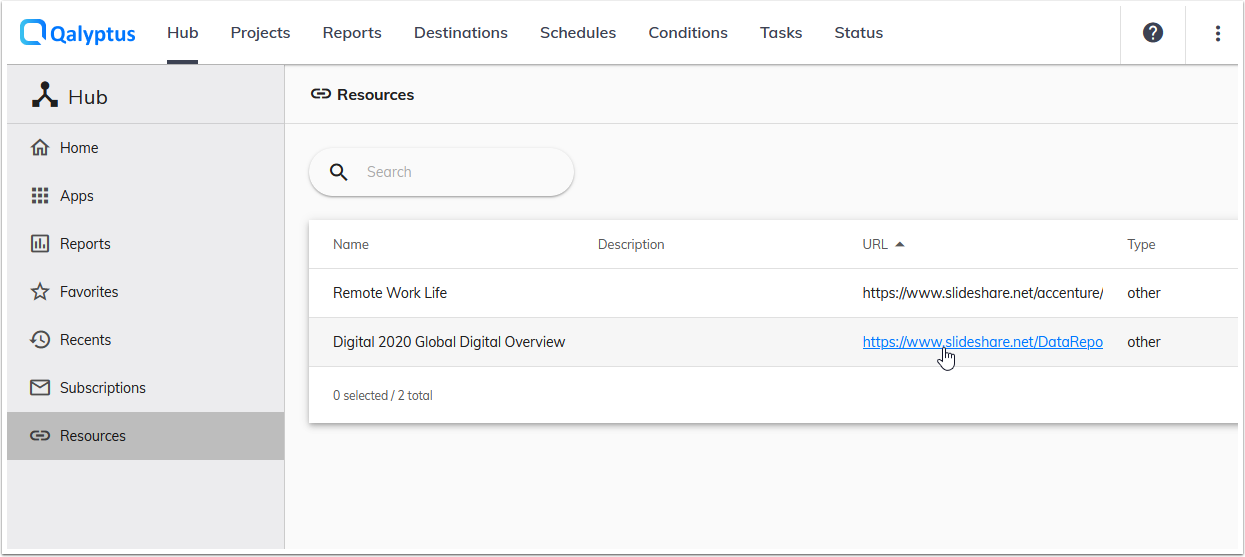Click the 'other' type in Remote Work Life row
This screenshot has width=1245, height=557.
1144,293
